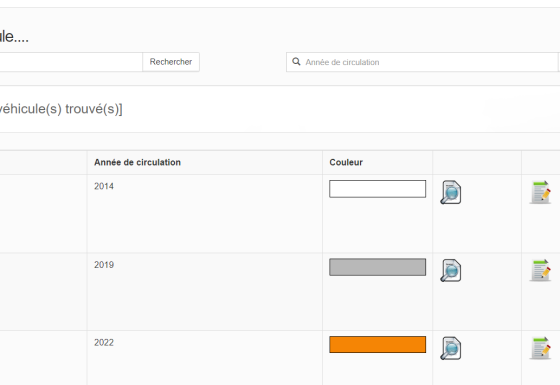Edit icon for the 2014 vehicle row
Viewport: 560px width, 385px height.
540,192
